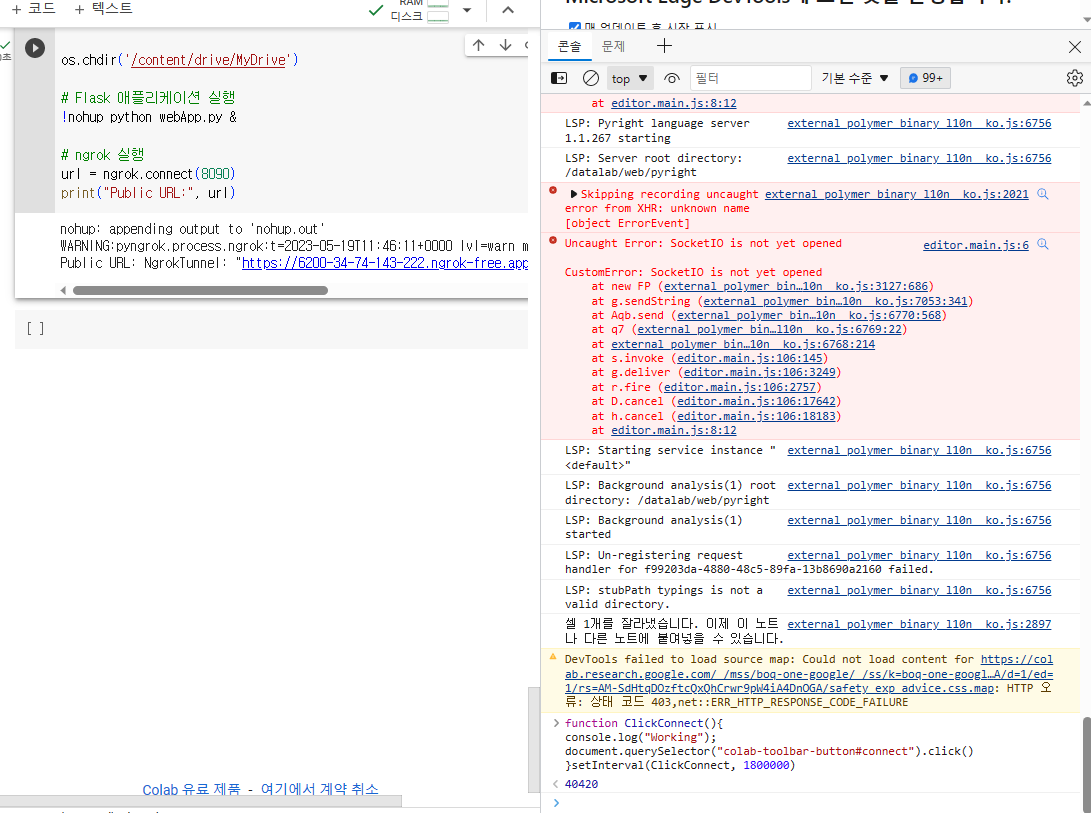Open editor.main.js:6 source link
The image size is (1091, 813).
click(x=975, y=245)
